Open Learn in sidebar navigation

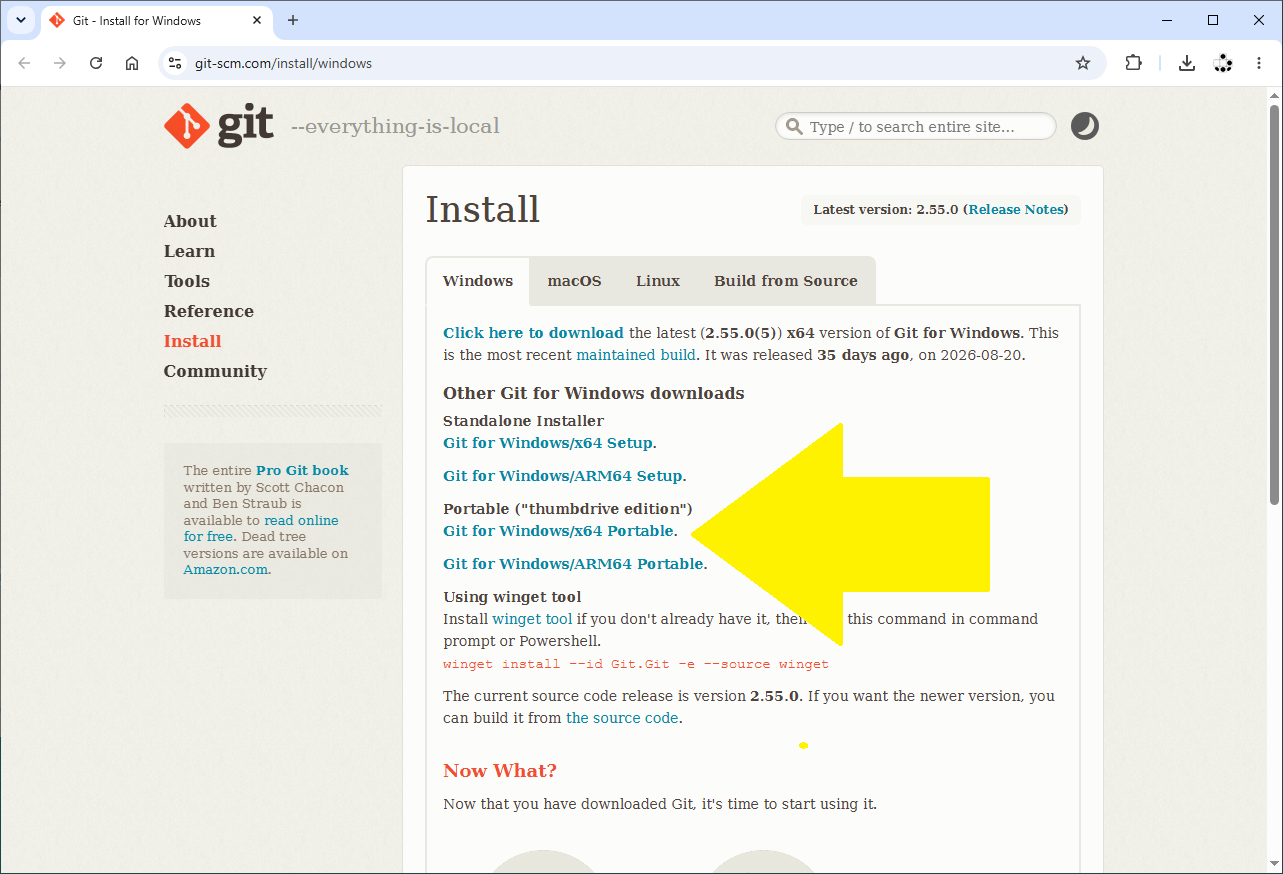189,251
